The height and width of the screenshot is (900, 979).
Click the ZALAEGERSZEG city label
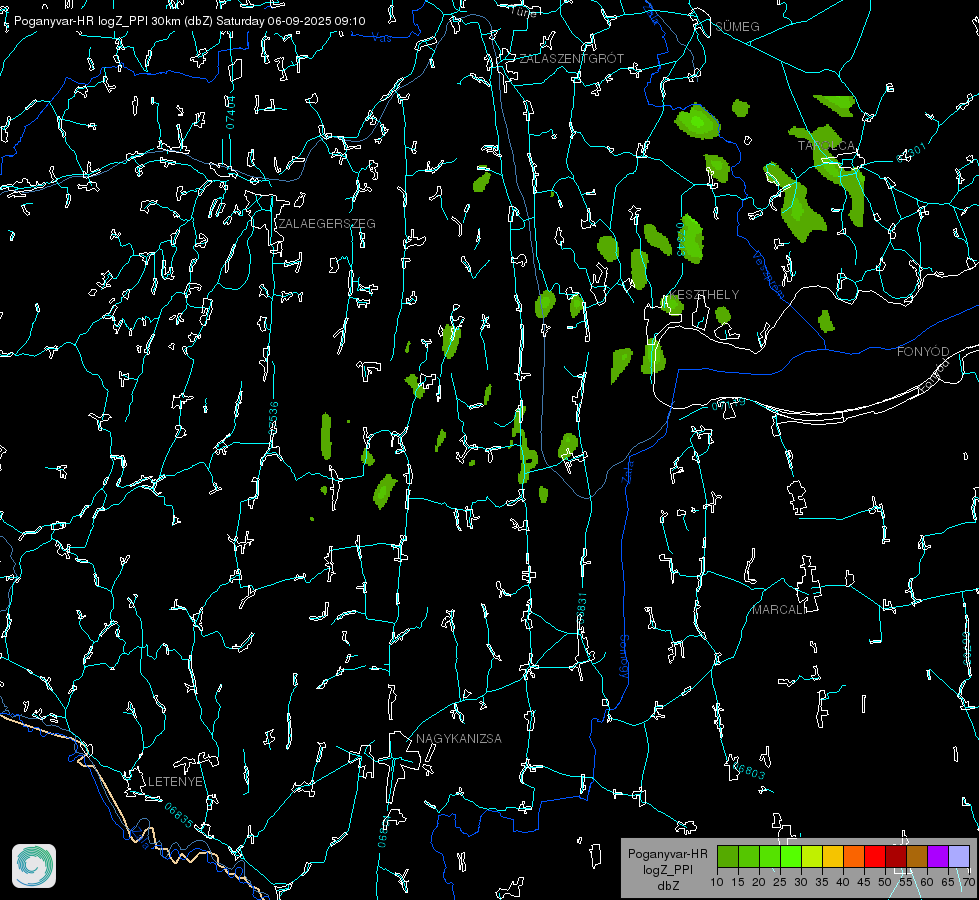click(327, 224)
